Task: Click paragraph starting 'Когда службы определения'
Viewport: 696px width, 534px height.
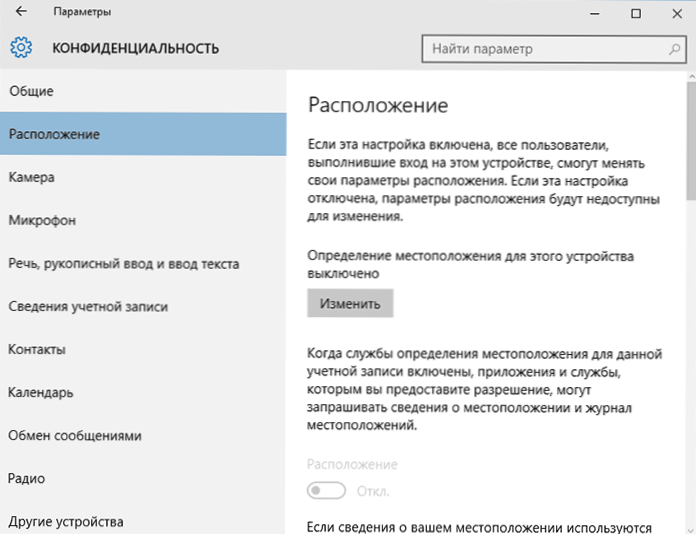Action: [x=485, y=389]
